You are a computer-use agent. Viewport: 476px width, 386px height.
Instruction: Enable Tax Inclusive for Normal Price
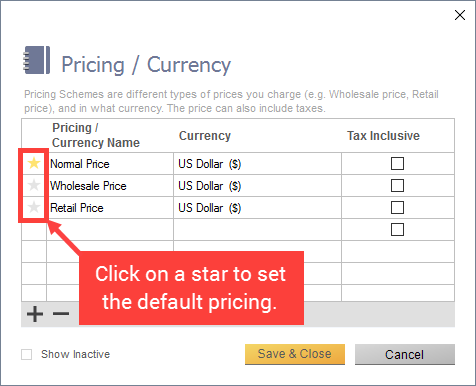tap(397, 164)
